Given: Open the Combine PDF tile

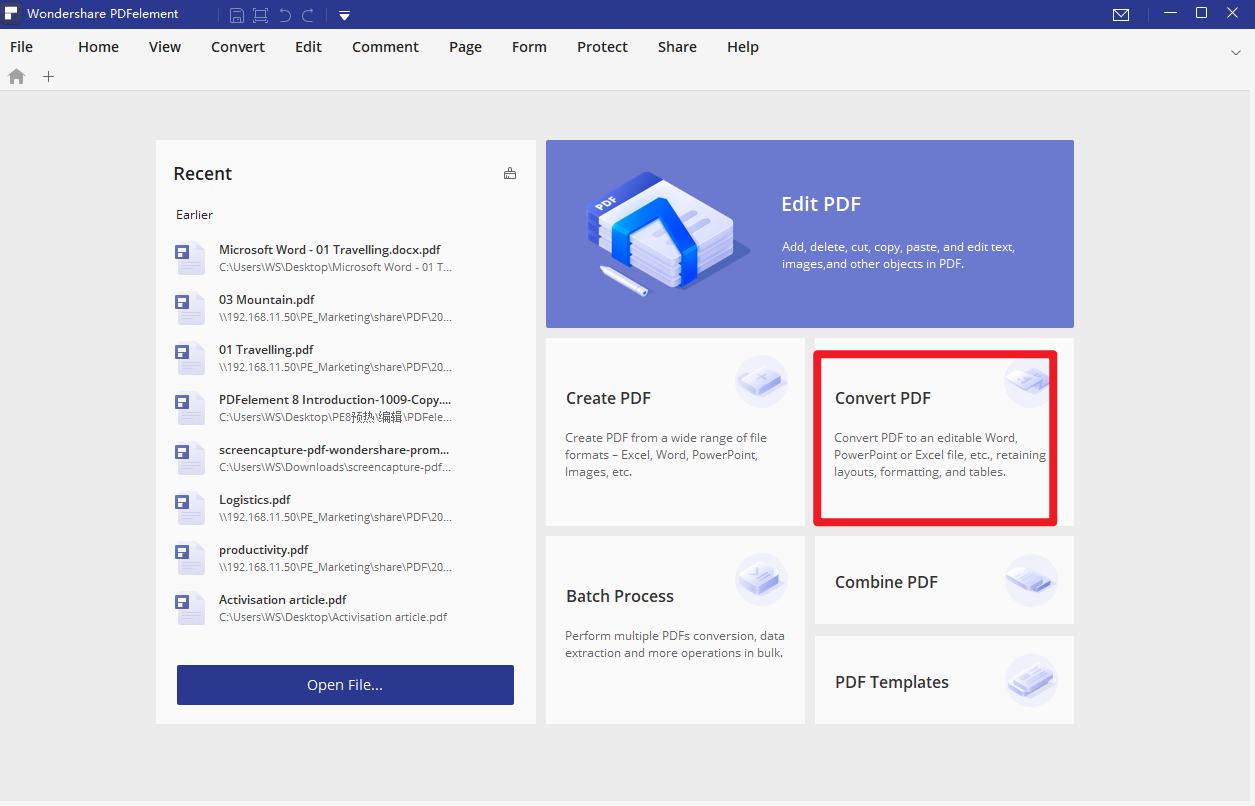Looking at the screenshot, I should (x=943, y=582).
